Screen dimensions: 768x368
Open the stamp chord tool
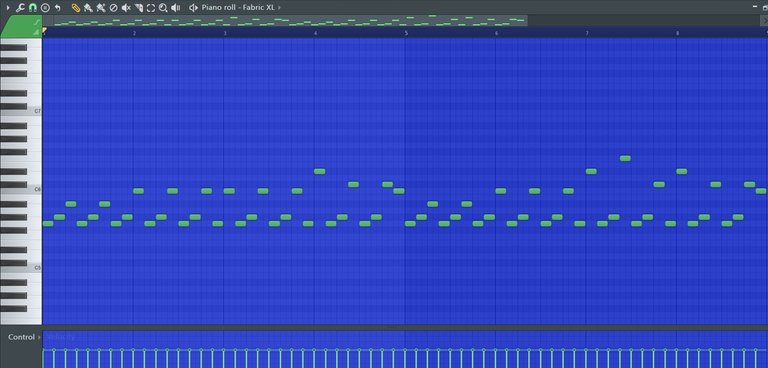tap(45, 8)
